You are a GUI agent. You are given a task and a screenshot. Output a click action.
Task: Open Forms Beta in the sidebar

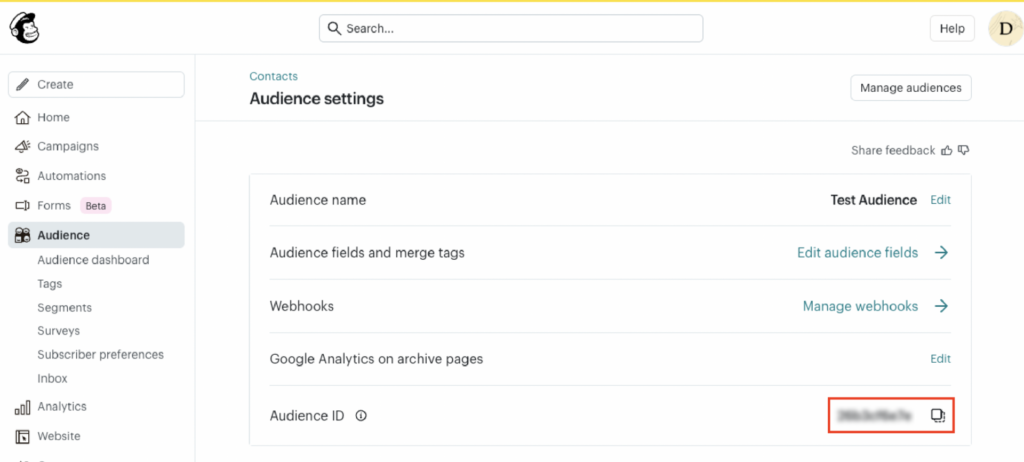tap(54, 205)
